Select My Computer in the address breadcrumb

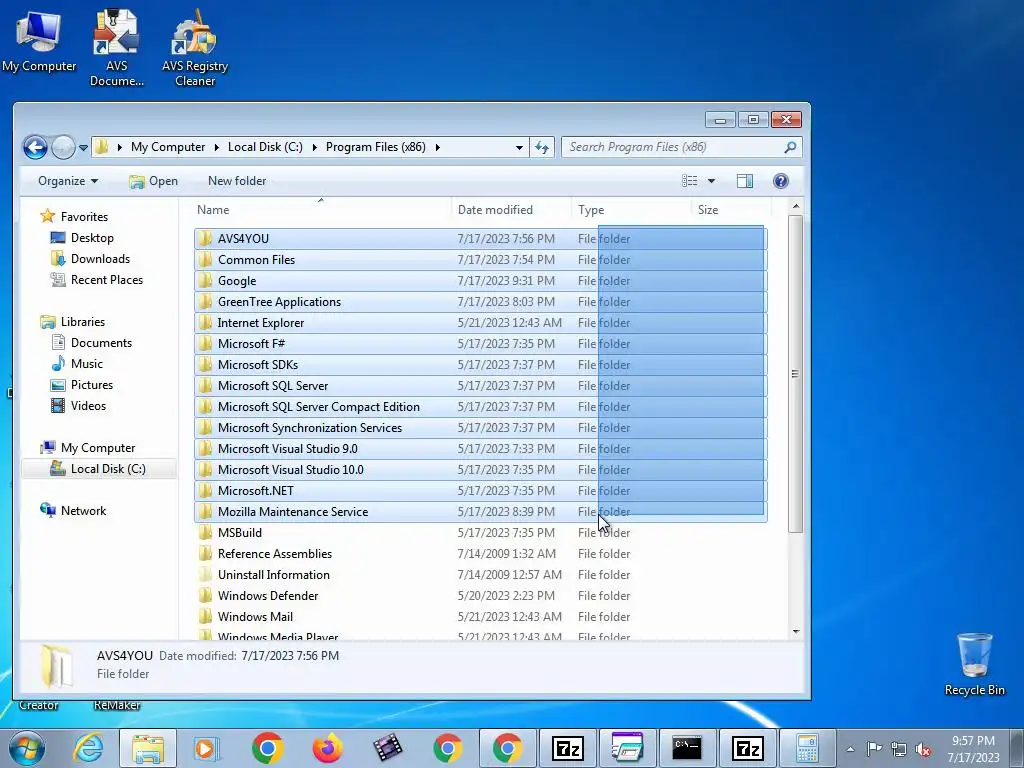pyautogui.click(x=168, y=147)
